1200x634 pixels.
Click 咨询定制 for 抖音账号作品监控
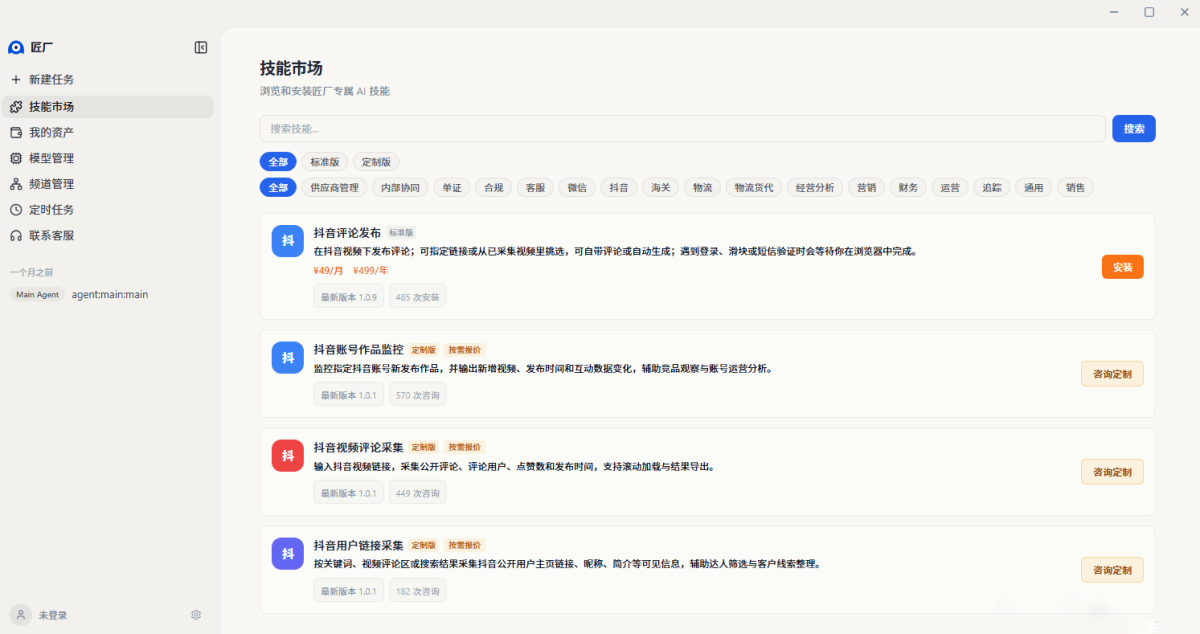click(x=1112, y=374)
